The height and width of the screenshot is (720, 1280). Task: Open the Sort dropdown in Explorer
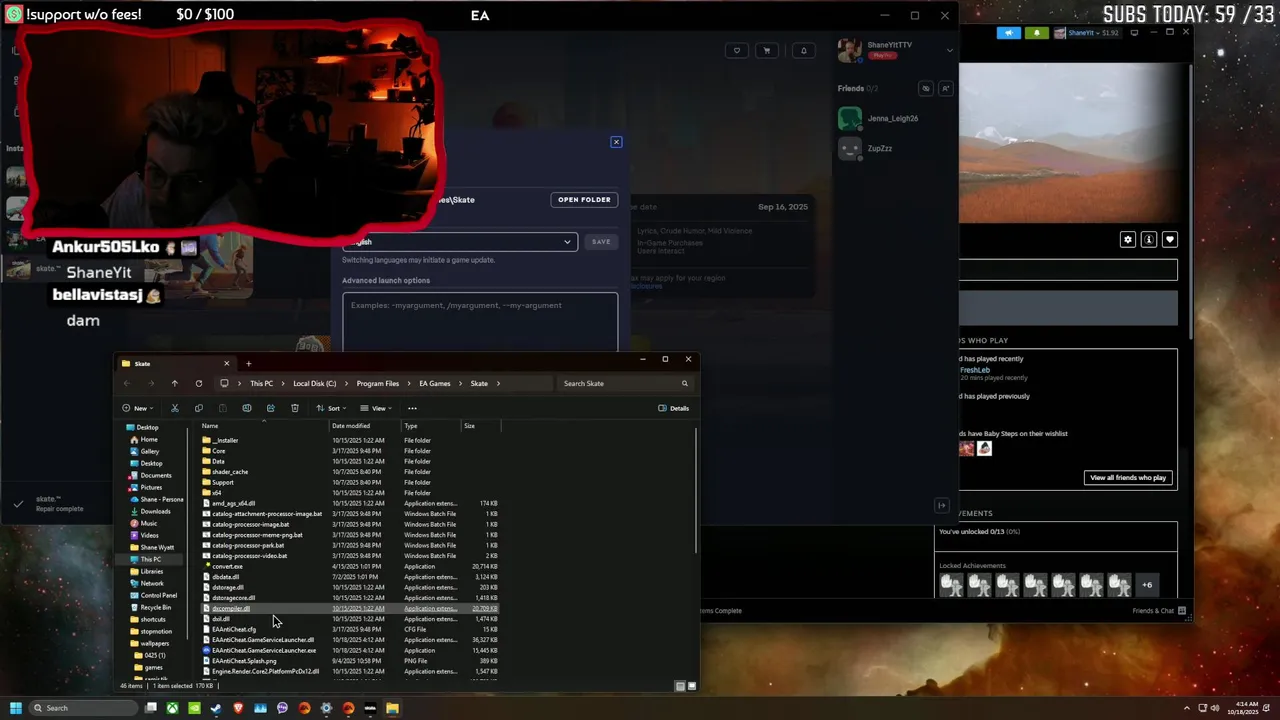pos(331,408)
